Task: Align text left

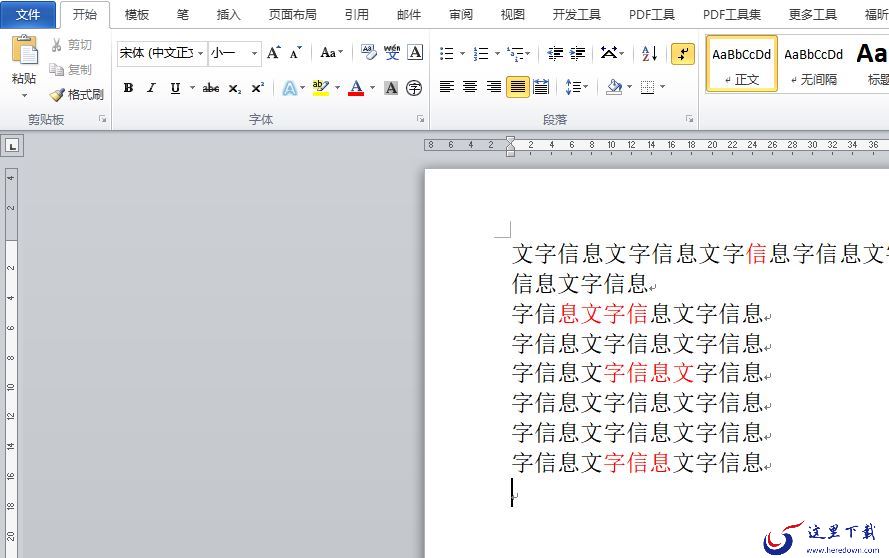Action: point(447,87)
